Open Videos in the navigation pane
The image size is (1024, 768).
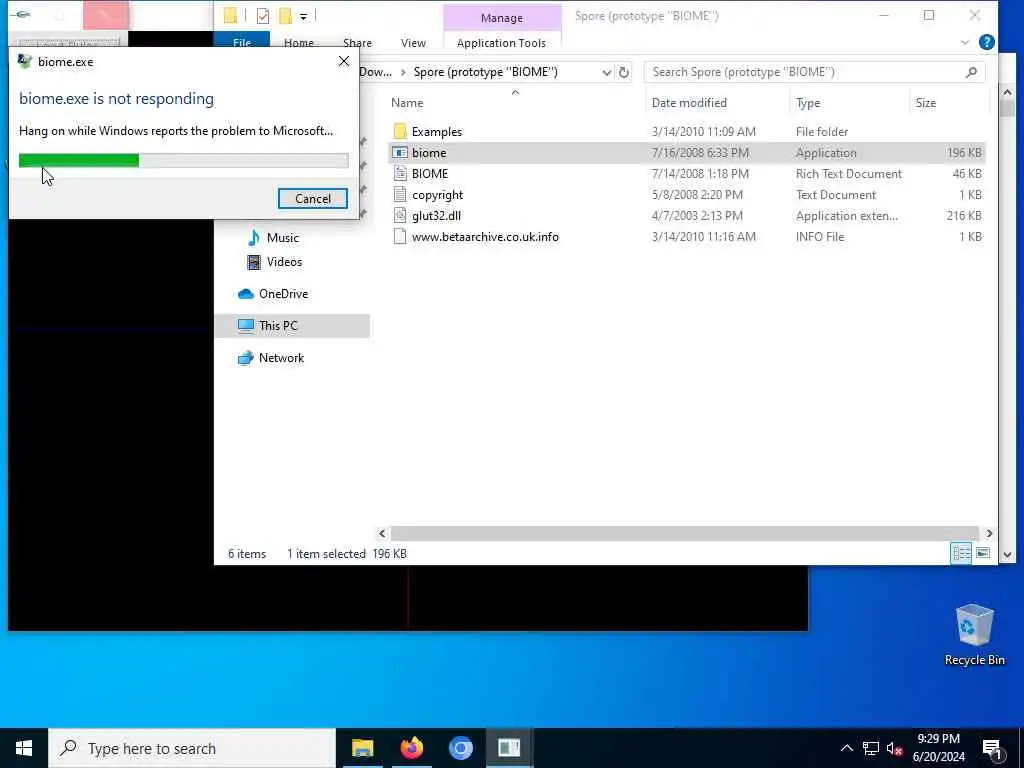284,262
